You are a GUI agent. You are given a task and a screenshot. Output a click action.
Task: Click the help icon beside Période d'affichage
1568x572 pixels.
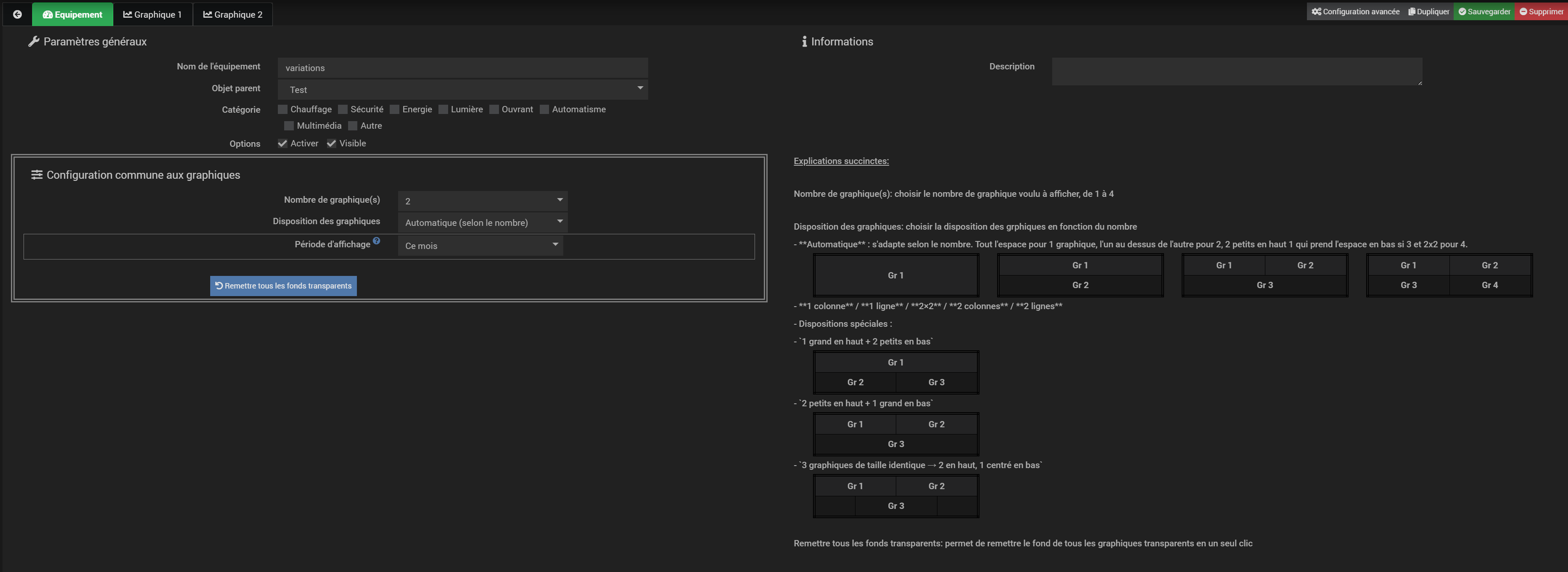(x=376, y=241)
